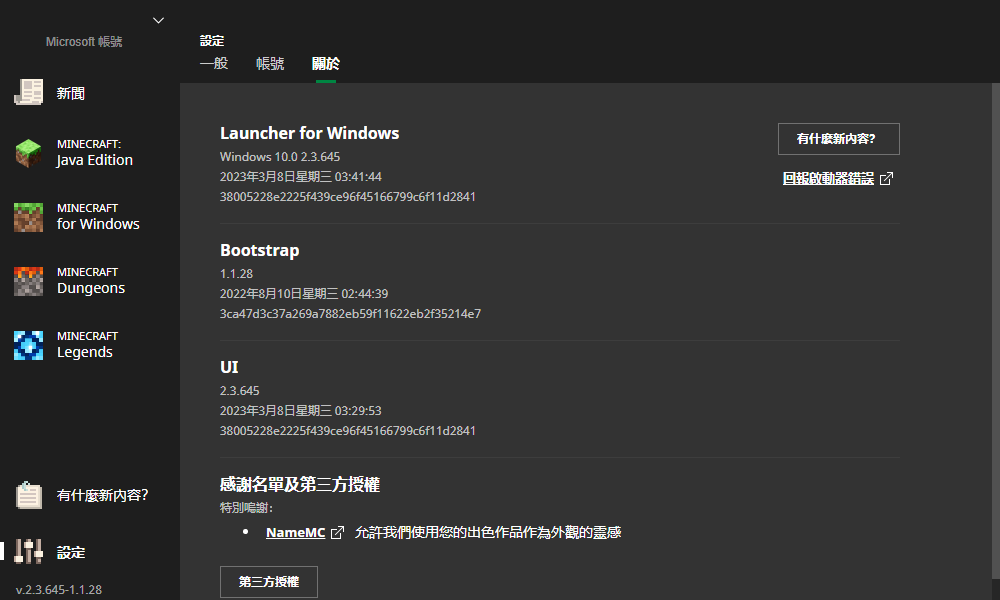Select Minecraft for Windows dirt block icon

tap(29, 217)
